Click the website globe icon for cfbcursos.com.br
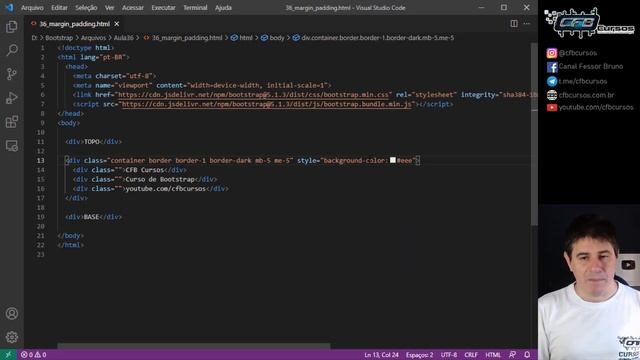 [x=552, y=95]
